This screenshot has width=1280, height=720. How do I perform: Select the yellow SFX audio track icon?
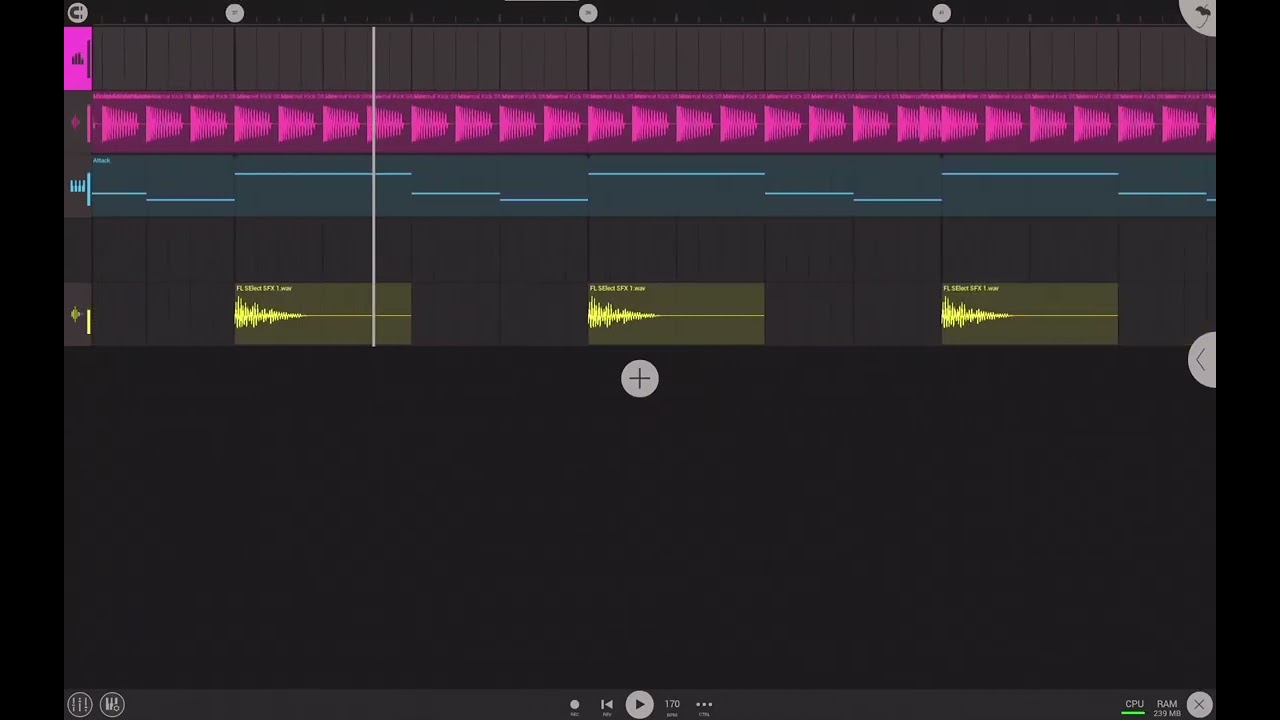76,315
